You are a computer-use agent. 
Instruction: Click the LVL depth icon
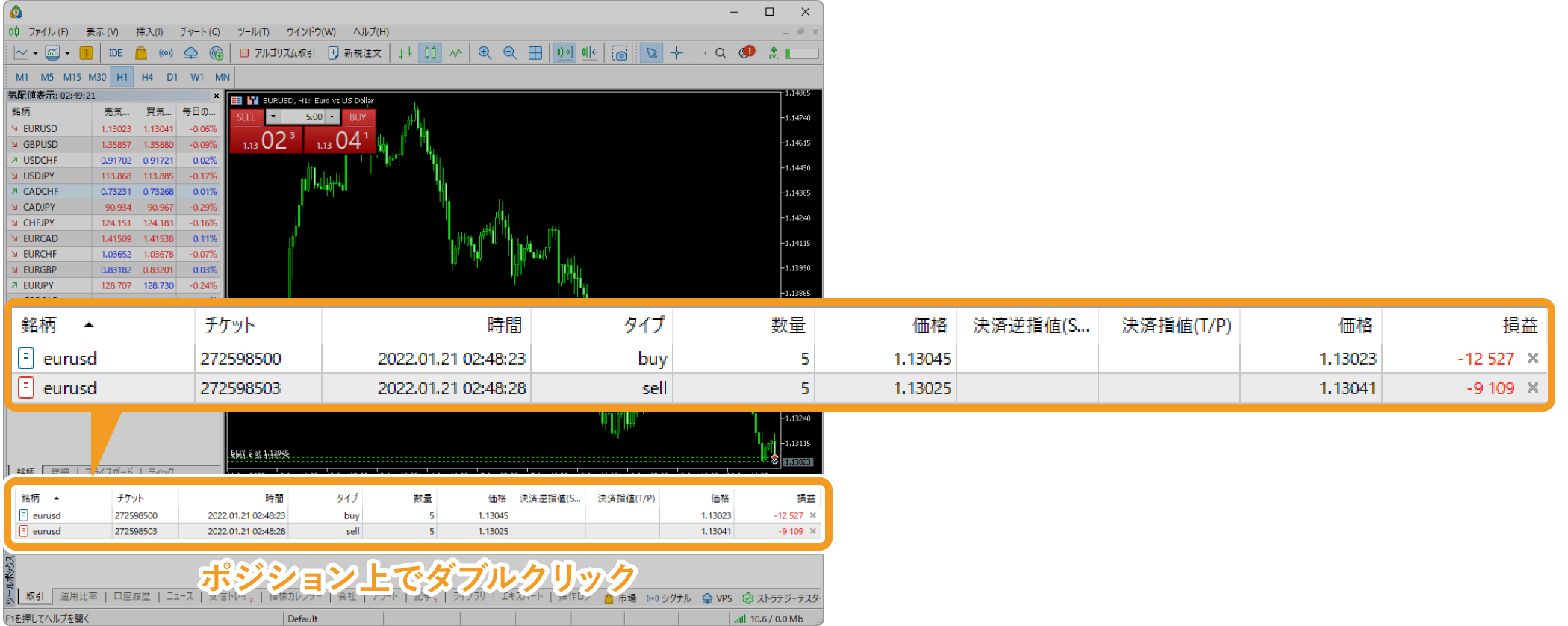coord(774,53)
